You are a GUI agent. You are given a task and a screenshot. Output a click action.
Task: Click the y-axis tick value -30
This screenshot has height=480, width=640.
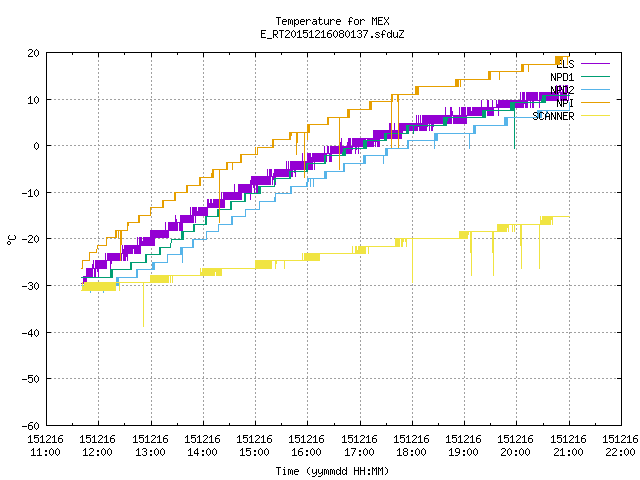tap(31, 286)
